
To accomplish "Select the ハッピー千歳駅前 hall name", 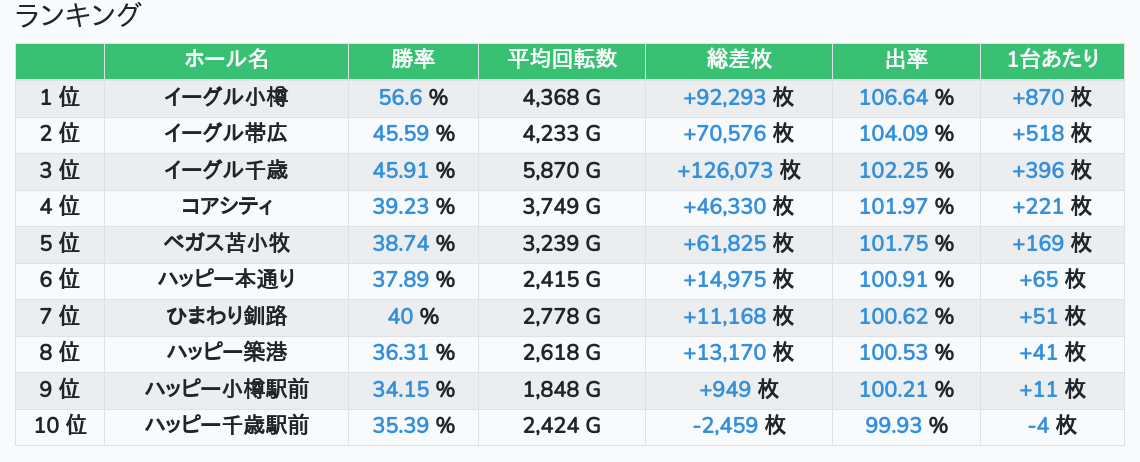I will click(226, 426).
